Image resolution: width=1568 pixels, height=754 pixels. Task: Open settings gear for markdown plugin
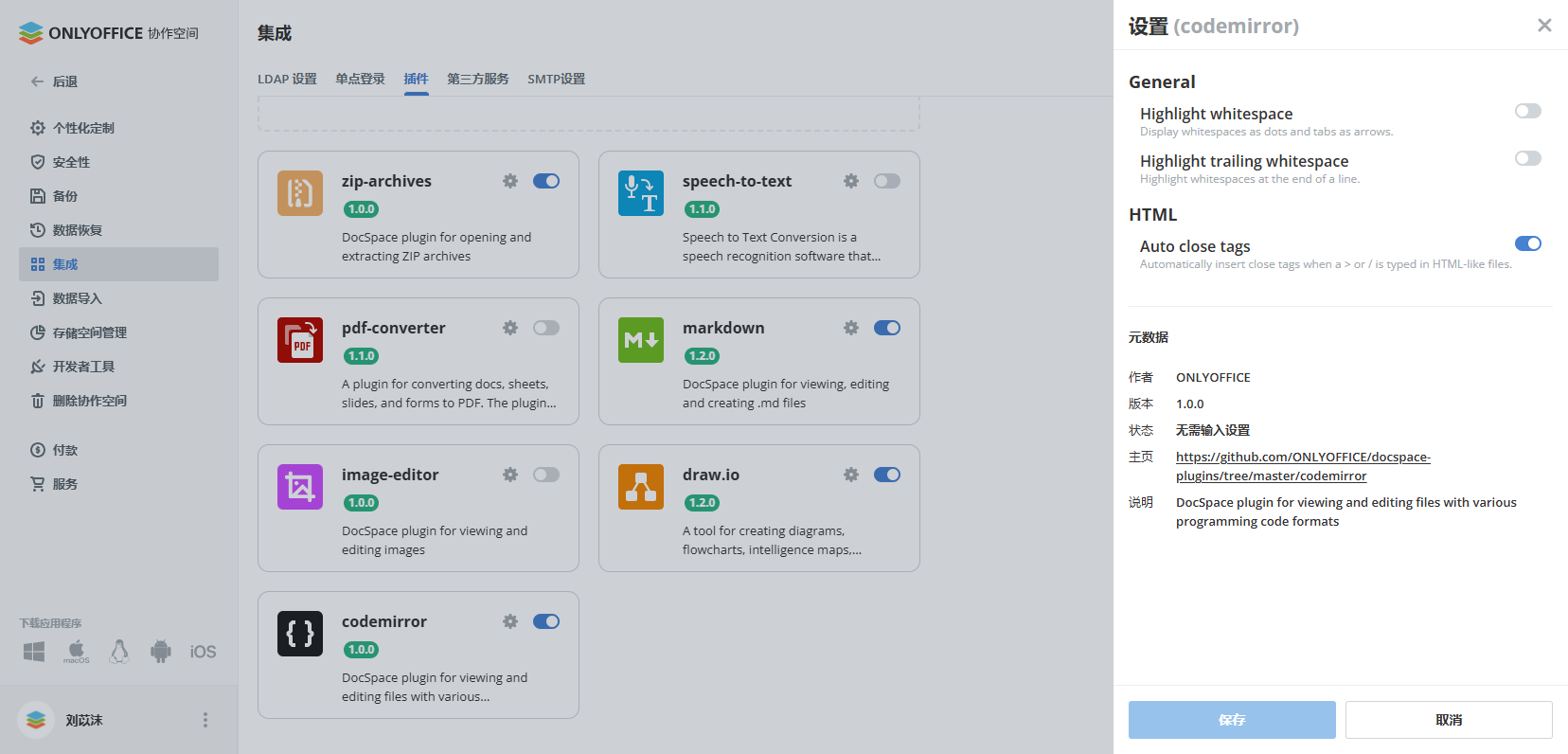click(x=851, y=328)
